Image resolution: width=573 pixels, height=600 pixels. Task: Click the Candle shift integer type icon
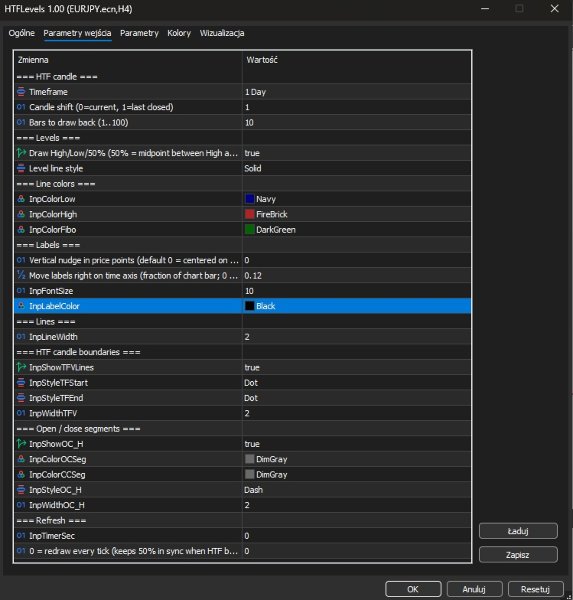[21, 107]
